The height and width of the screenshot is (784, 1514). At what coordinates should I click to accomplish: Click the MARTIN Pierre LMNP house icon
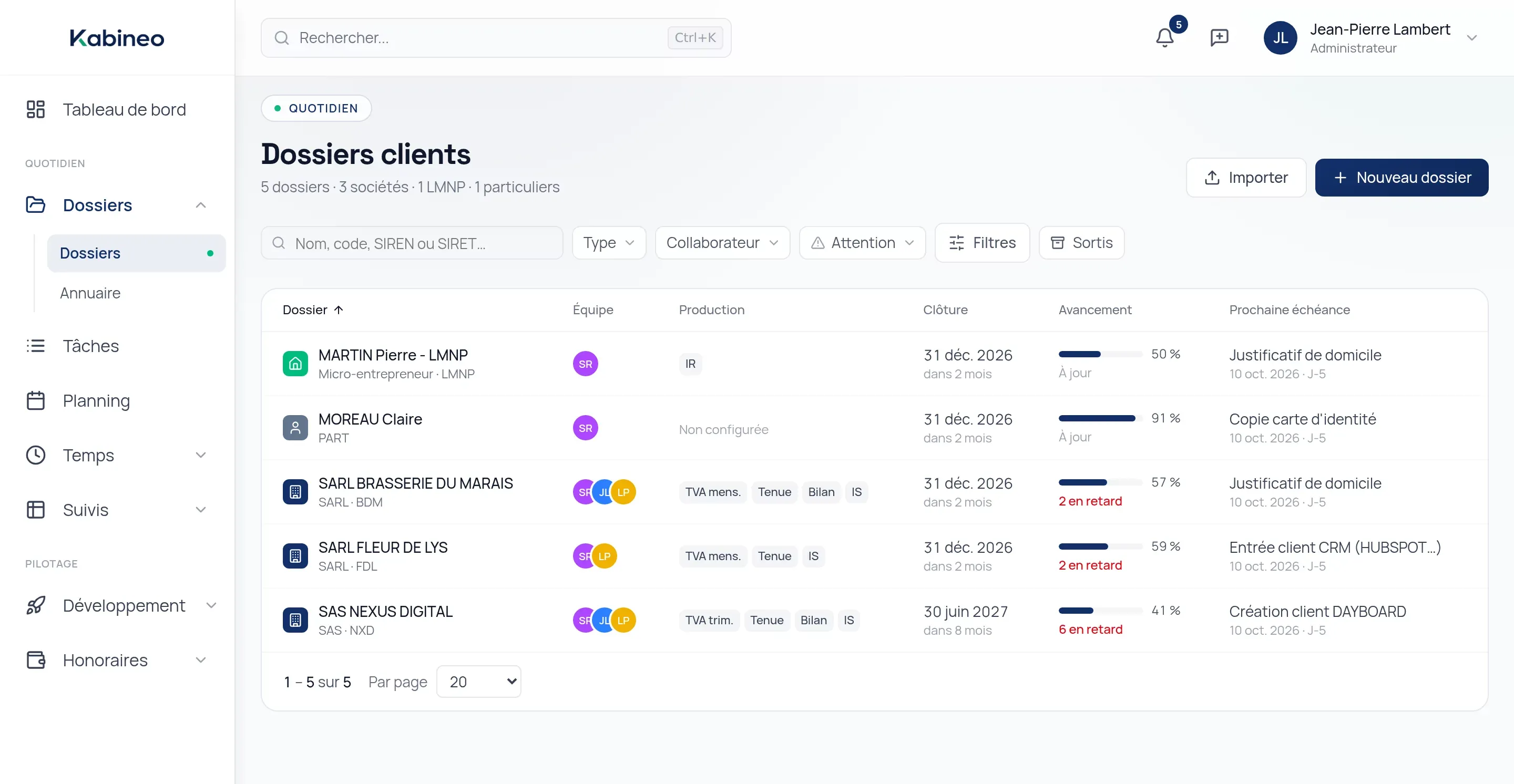point(295,364)
